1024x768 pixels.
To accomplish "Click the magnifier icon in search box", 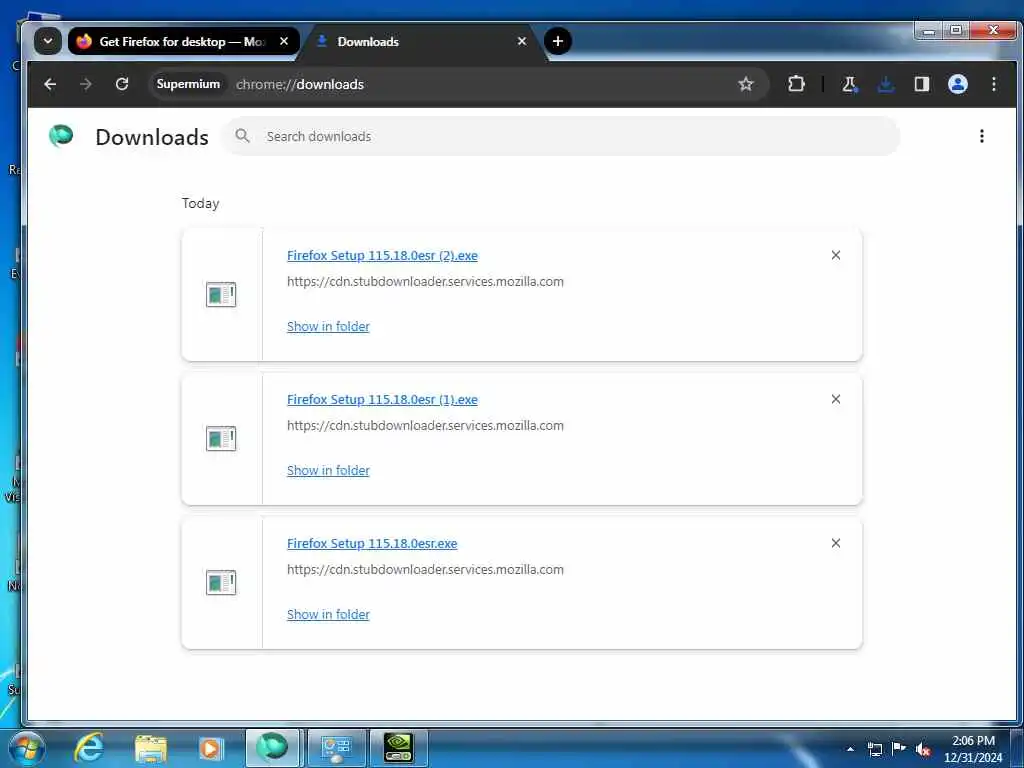I will [x=242, y=136].
